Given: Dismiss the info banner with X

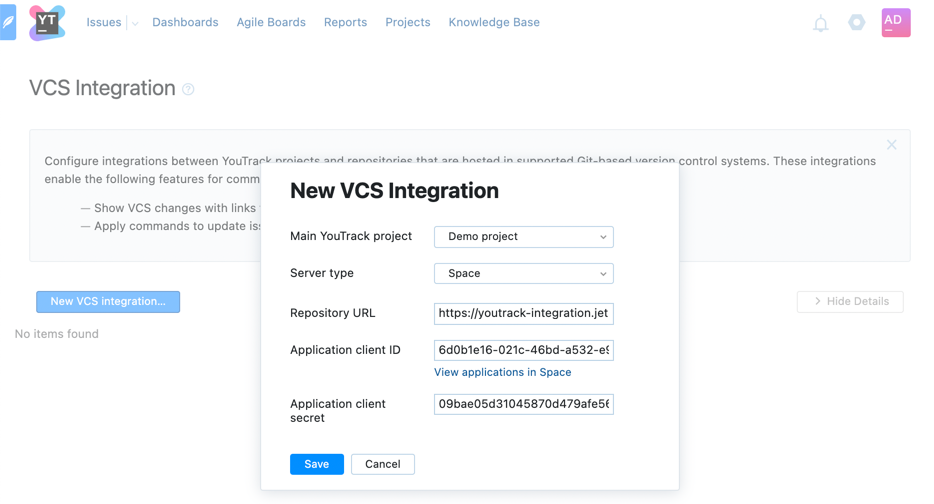Looking at the screenshot, I should click(x=891, y=145).
